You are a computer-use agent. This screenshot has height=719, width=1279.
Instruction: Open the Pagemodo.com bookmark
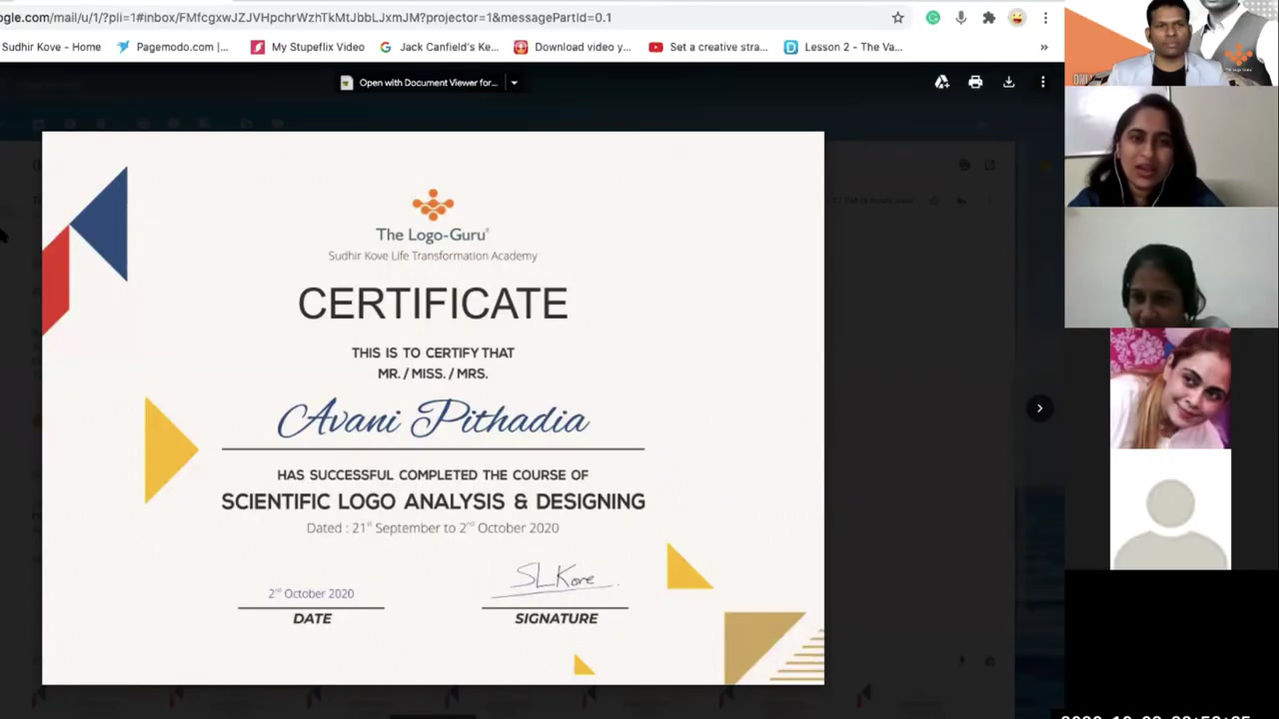[x=173, y=47]
